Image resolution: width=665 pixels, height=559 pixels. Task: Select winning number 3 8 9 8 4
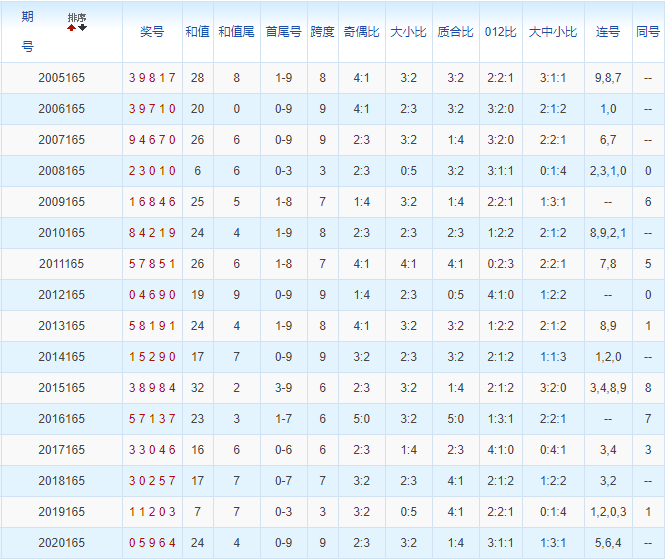[152, 387]
